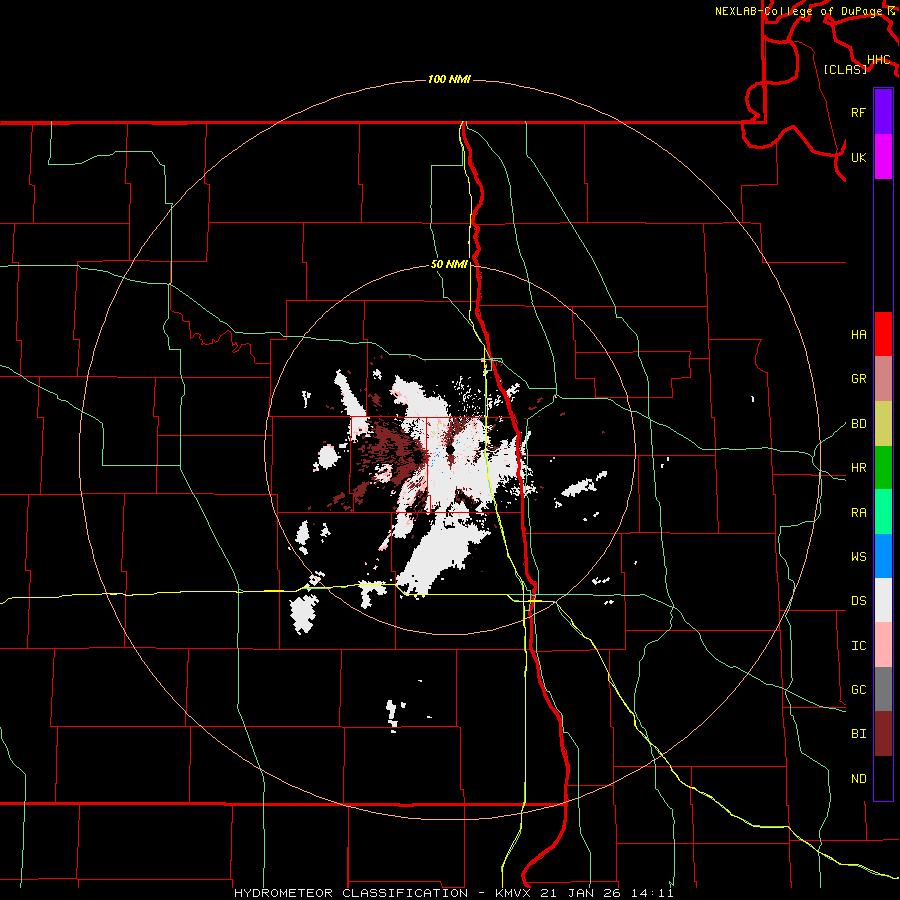The height and width of the screenshot is (900, 900).
Task: Click the BD yellow legend swatch
Action: 883,423
